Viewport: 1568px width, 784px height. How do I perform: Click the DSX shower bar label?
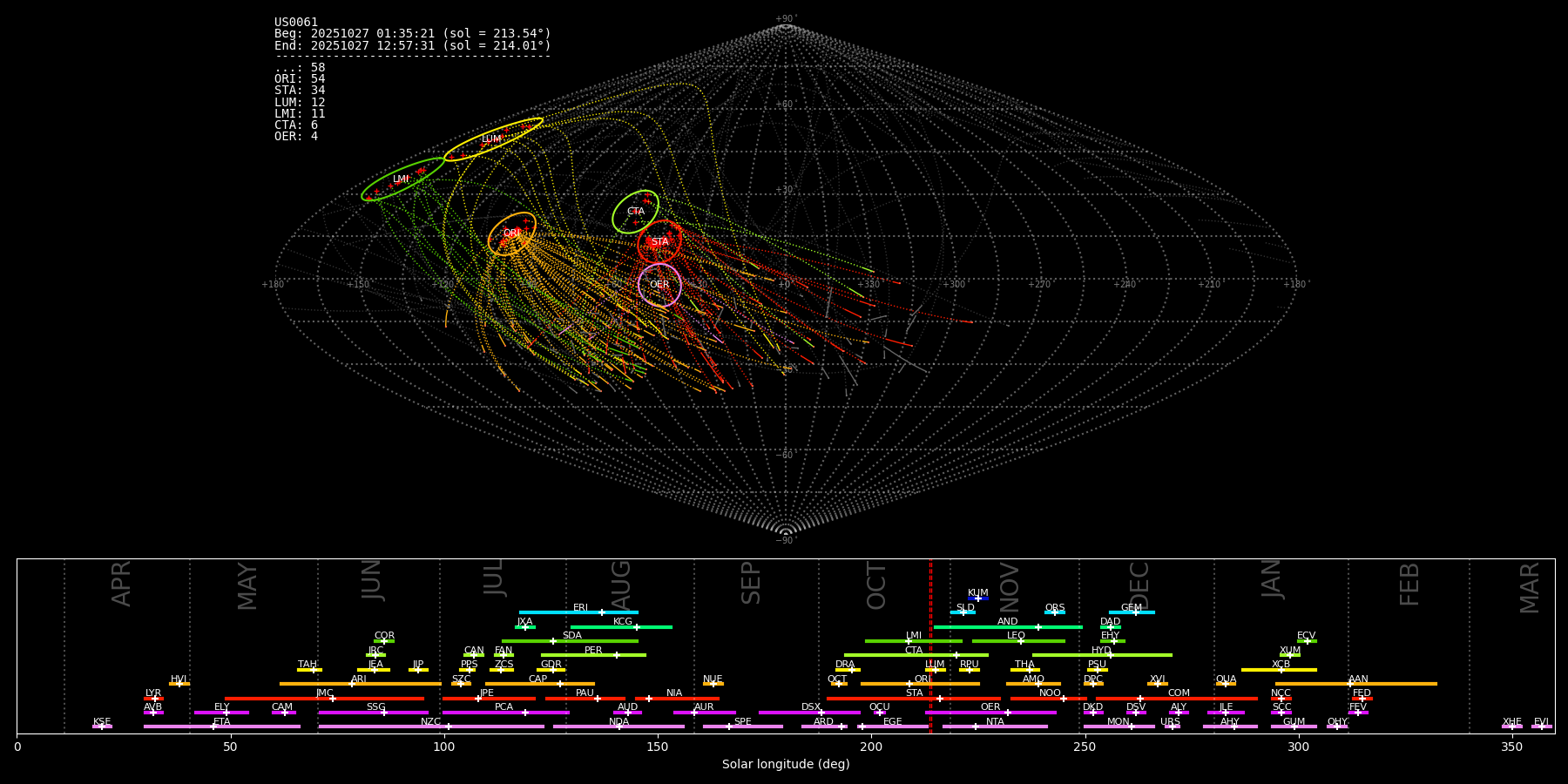[811, 707]
